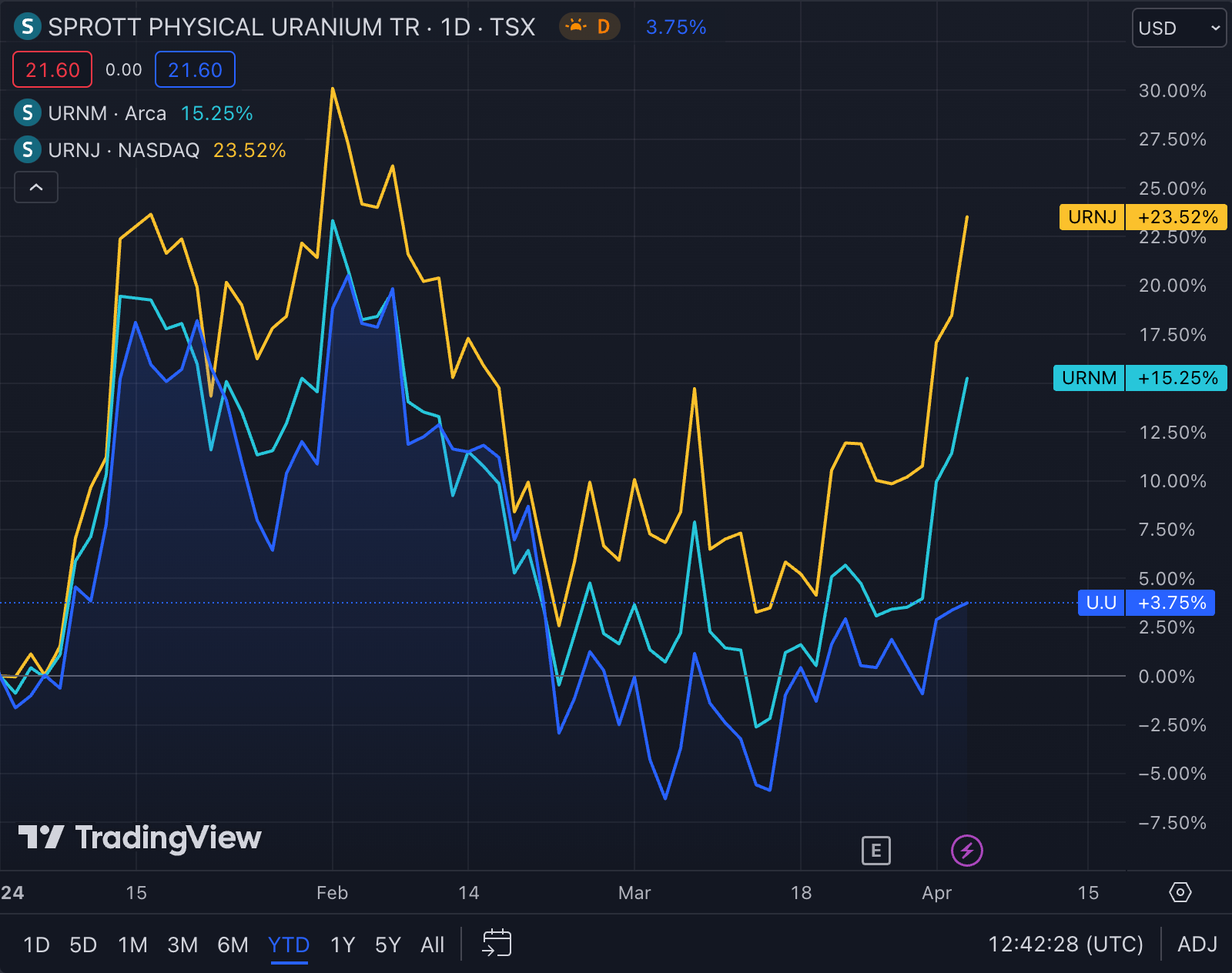Toggle the ADJ adjustment button
The height and width of the screenshot is (973, 1232).
click(x=1197, y=944)
